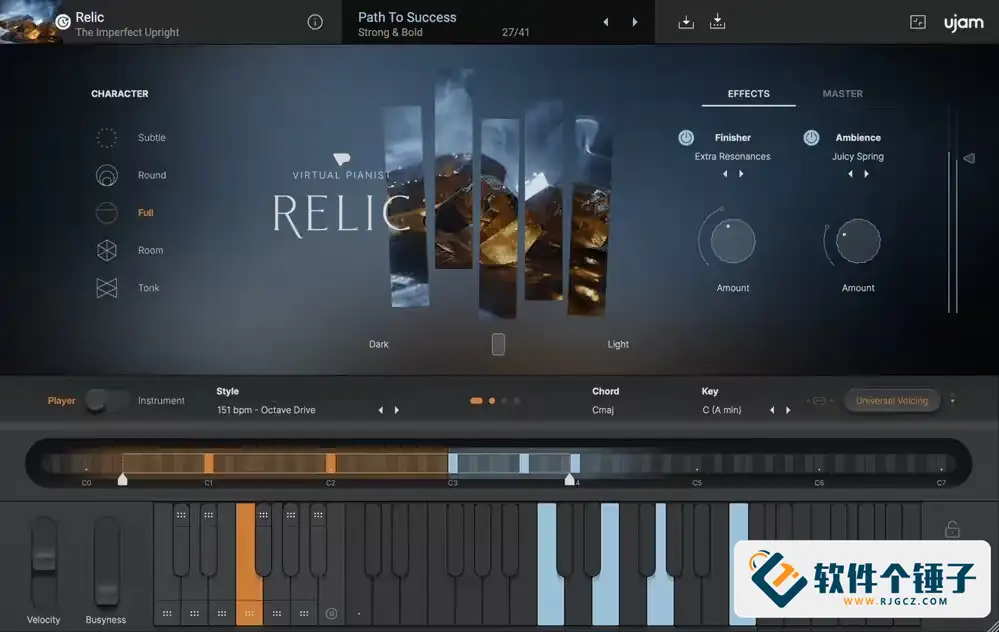Click the Velocity slider
This screenshot has height=632, width=999.
[x=43, y=562]
